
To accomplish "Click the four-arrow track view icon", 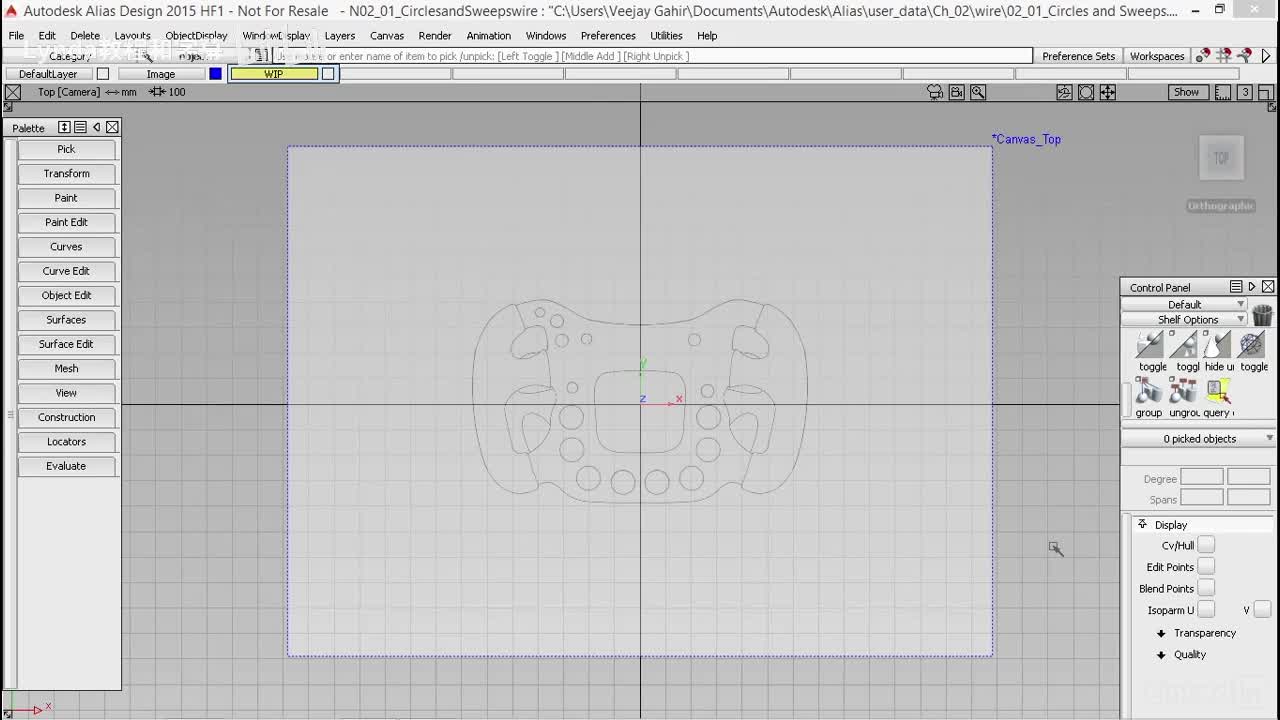I will (x=1108, y=92).
